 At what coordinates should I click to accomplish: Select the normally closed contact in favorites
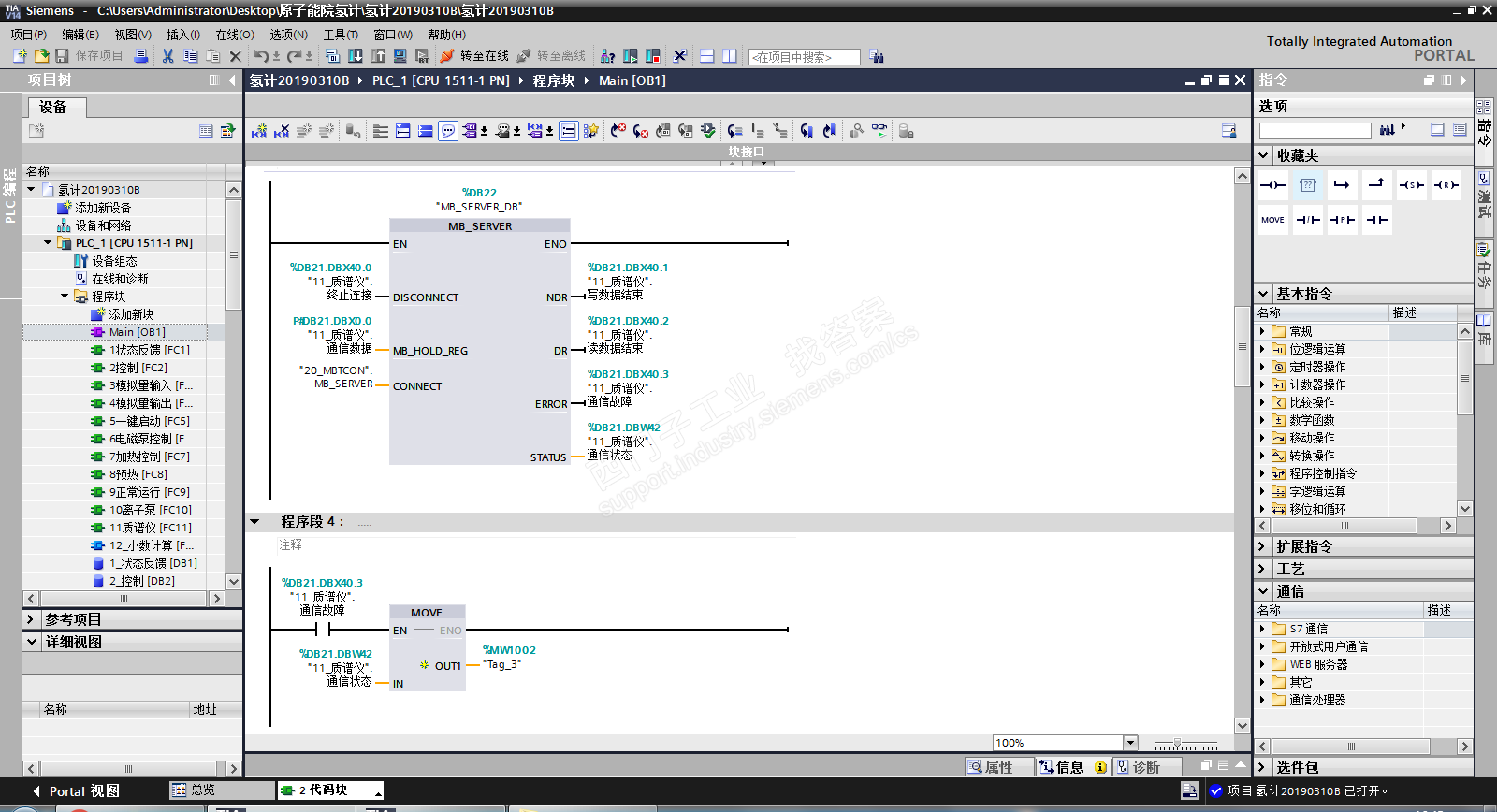click(x=1308, y=220)
